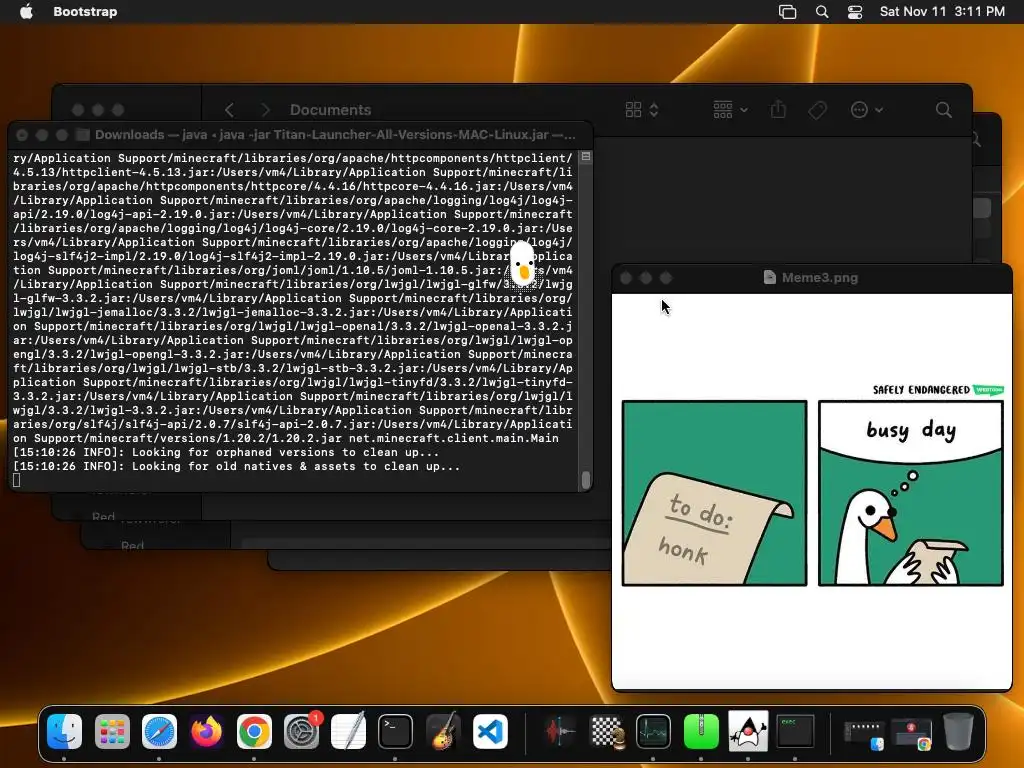Open the Trash in the Dock
The height and width of the screenshot is (768, 1024).
tap(958, 731)
